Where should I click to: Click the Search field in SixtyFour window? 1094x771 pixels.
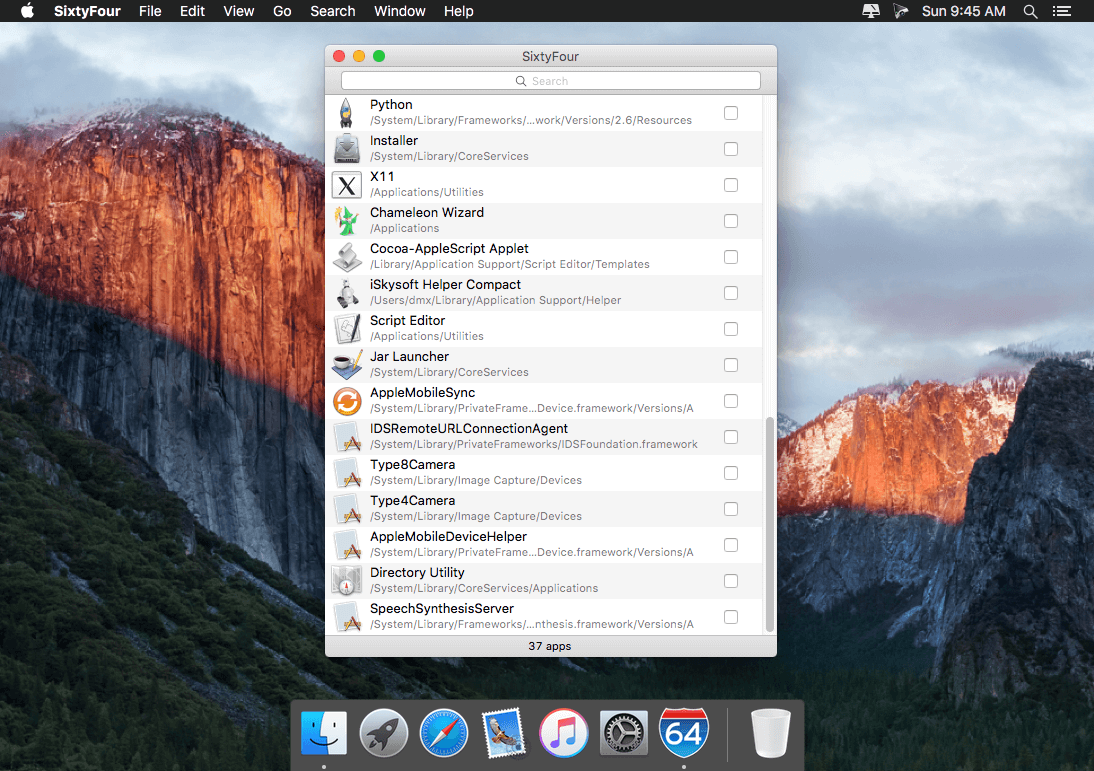pyautogui.click(x=550, y=81)
